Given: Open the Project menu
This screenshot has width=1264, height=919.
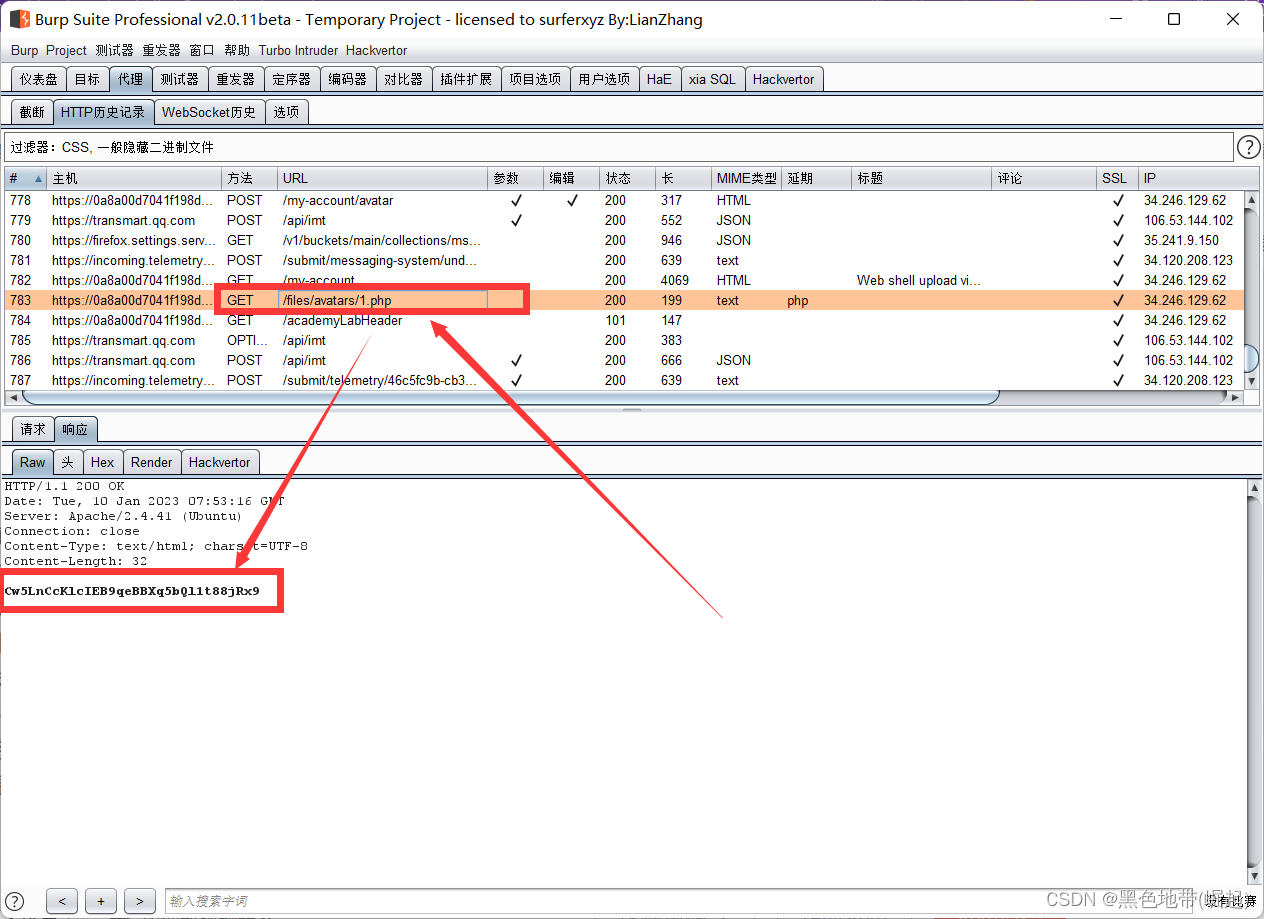Looking at the screenshot, I should click(66, 50).
